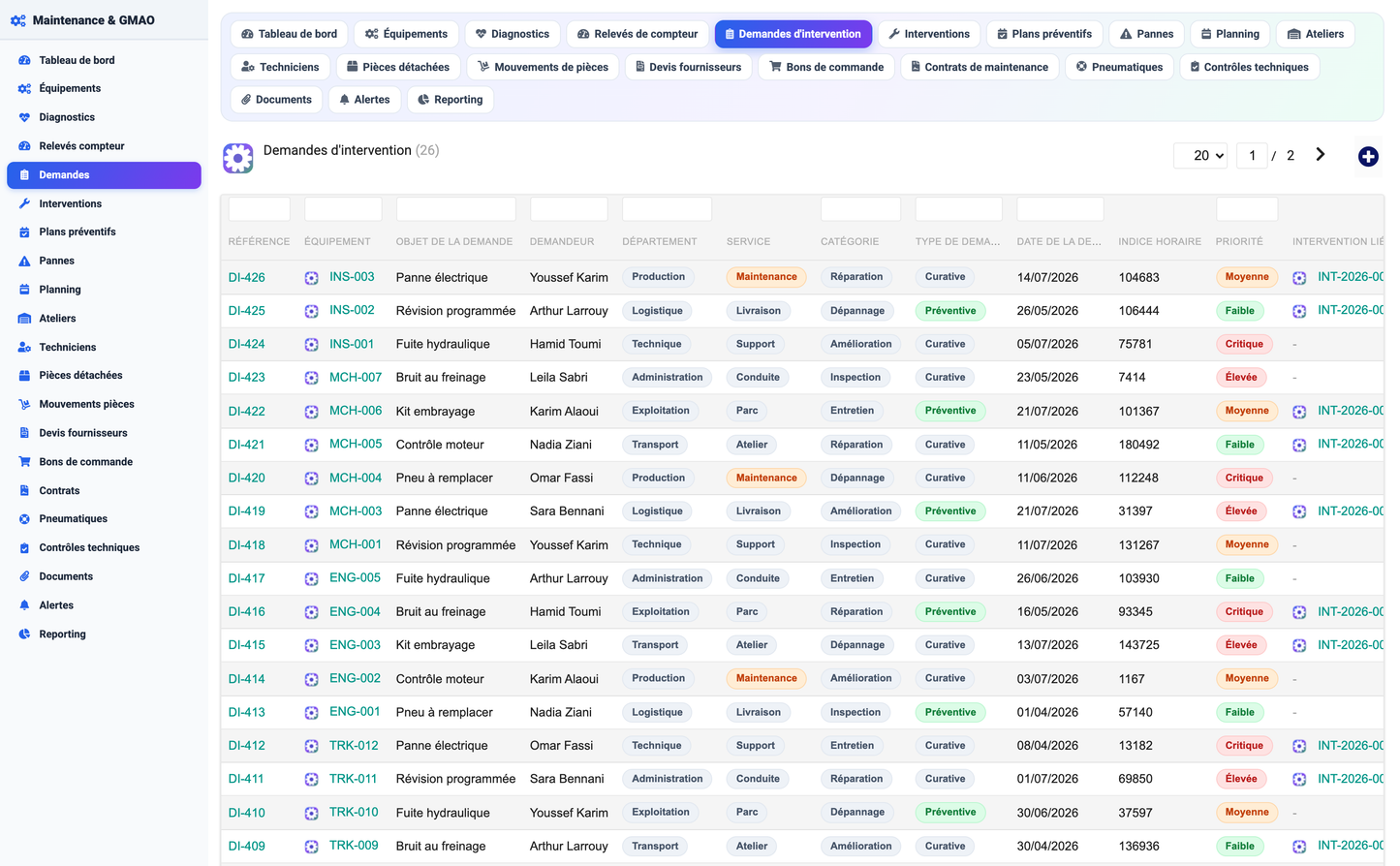The image size is (1400, 866).
Task: Click the current page number field
Action: [1252, 156]
